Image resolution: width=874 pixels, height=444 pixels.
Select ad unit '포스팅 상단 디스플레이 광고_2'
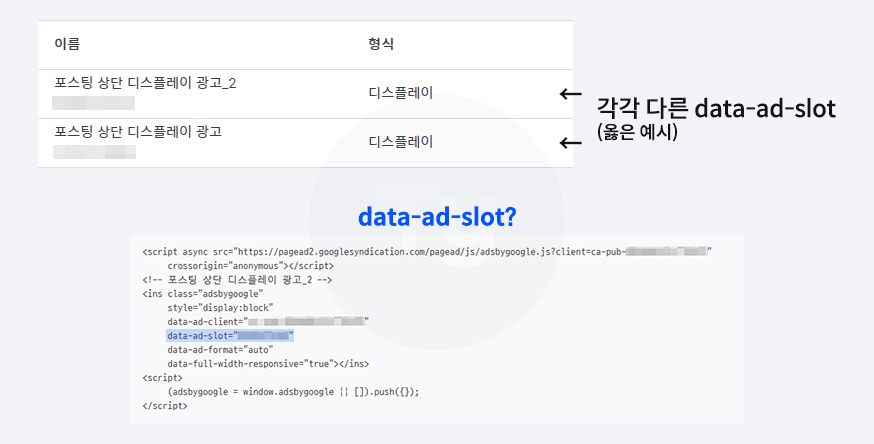(145, 83)
